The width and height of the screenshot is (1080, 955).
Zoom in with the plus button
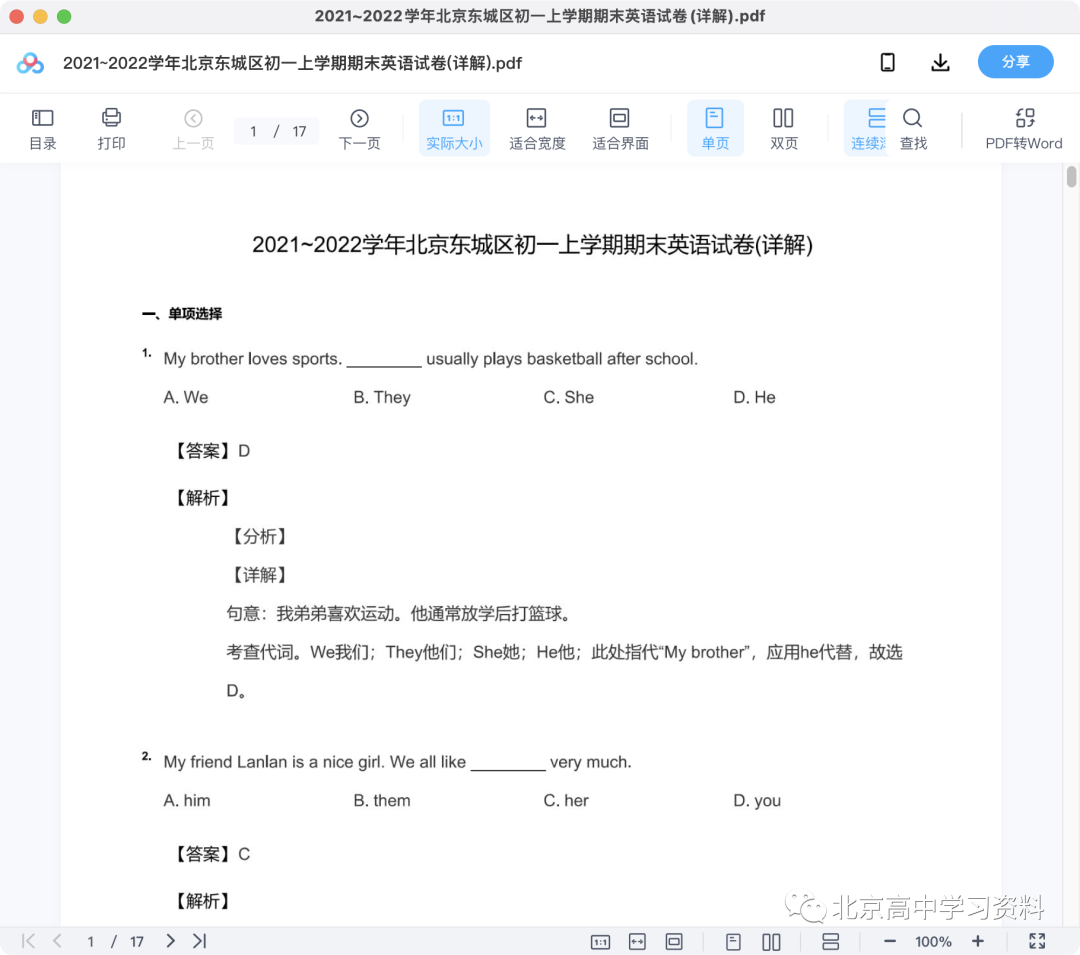click(977, 941)
